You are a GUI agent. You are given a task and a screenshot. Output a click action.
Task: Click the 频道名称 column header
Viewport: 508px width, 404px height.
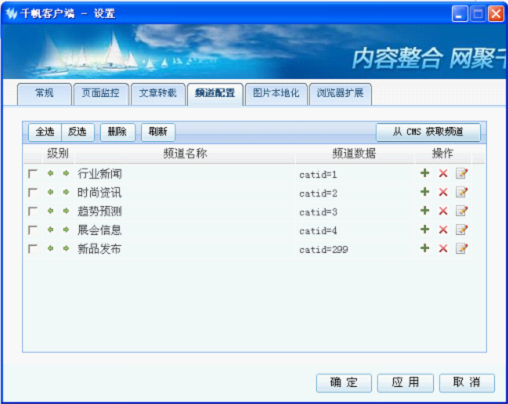pos(185,153)
